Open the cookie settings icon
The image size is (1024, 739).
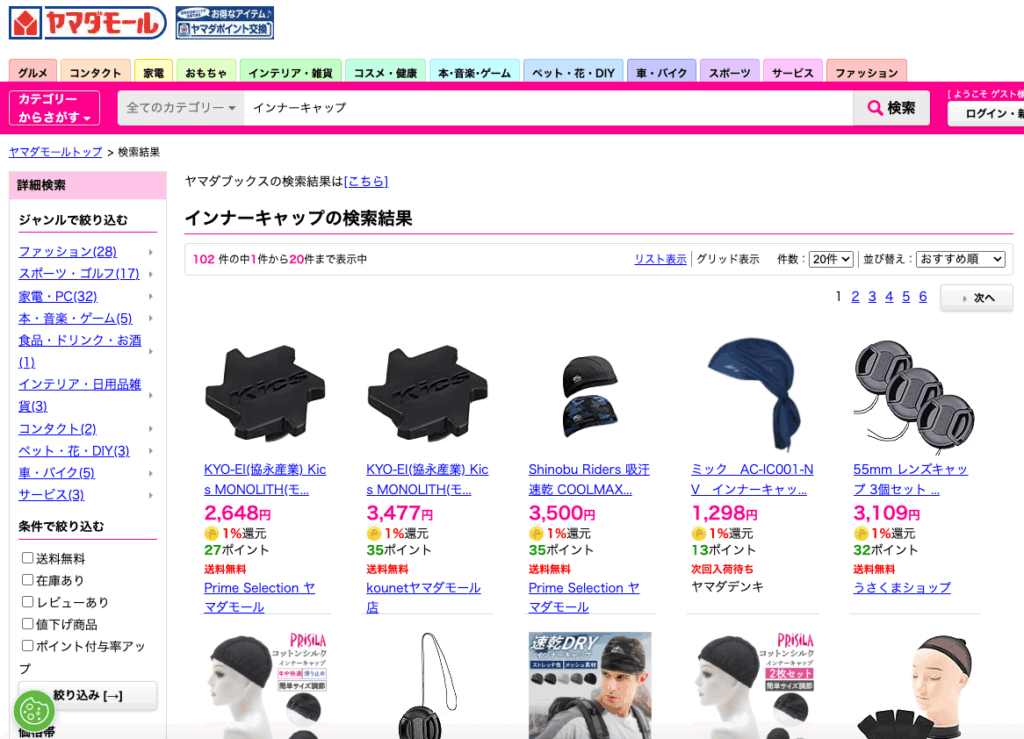pos(34,711)
